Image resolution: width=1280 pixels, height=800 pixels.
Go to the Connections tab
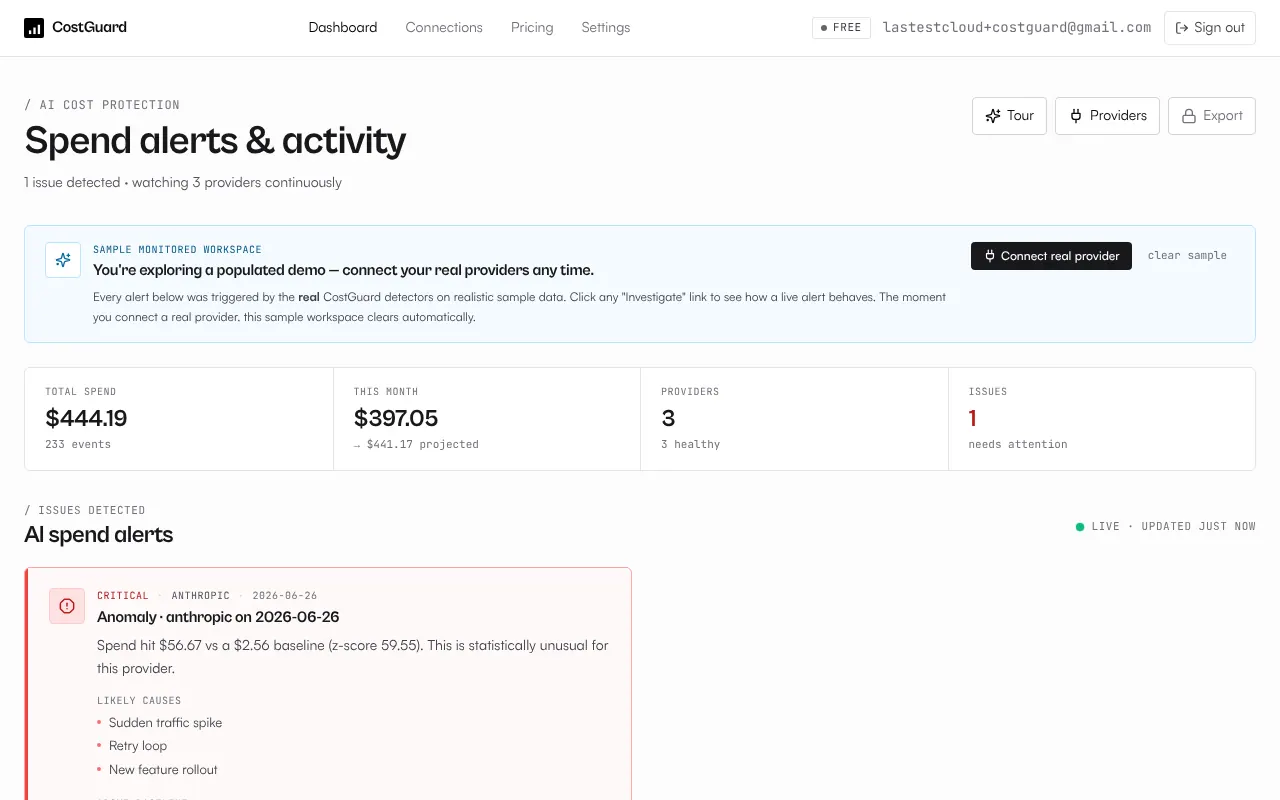click(x=444, y=28)
